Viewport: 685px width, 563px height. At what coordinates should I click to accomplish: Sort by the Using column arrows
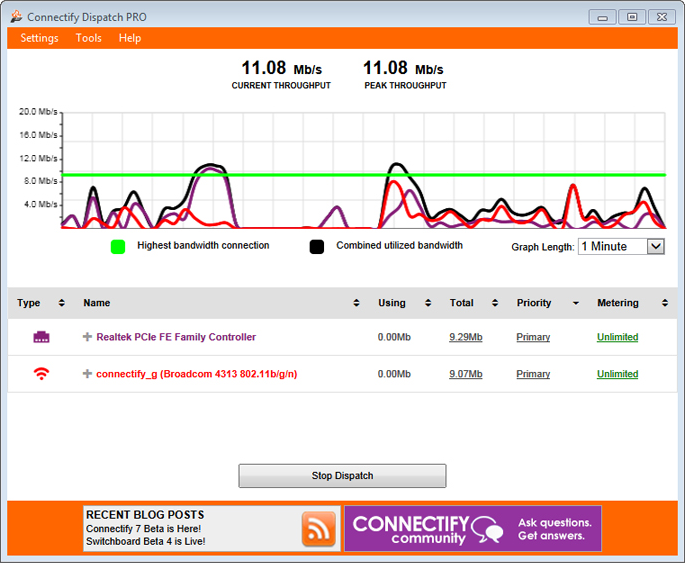[428, 303]
